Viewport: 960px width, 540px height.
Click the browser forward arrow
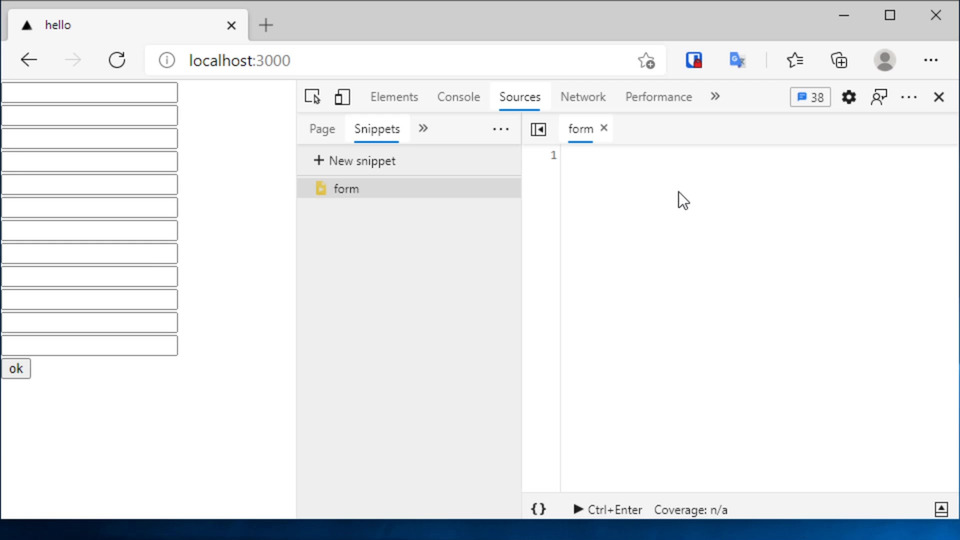73,60
